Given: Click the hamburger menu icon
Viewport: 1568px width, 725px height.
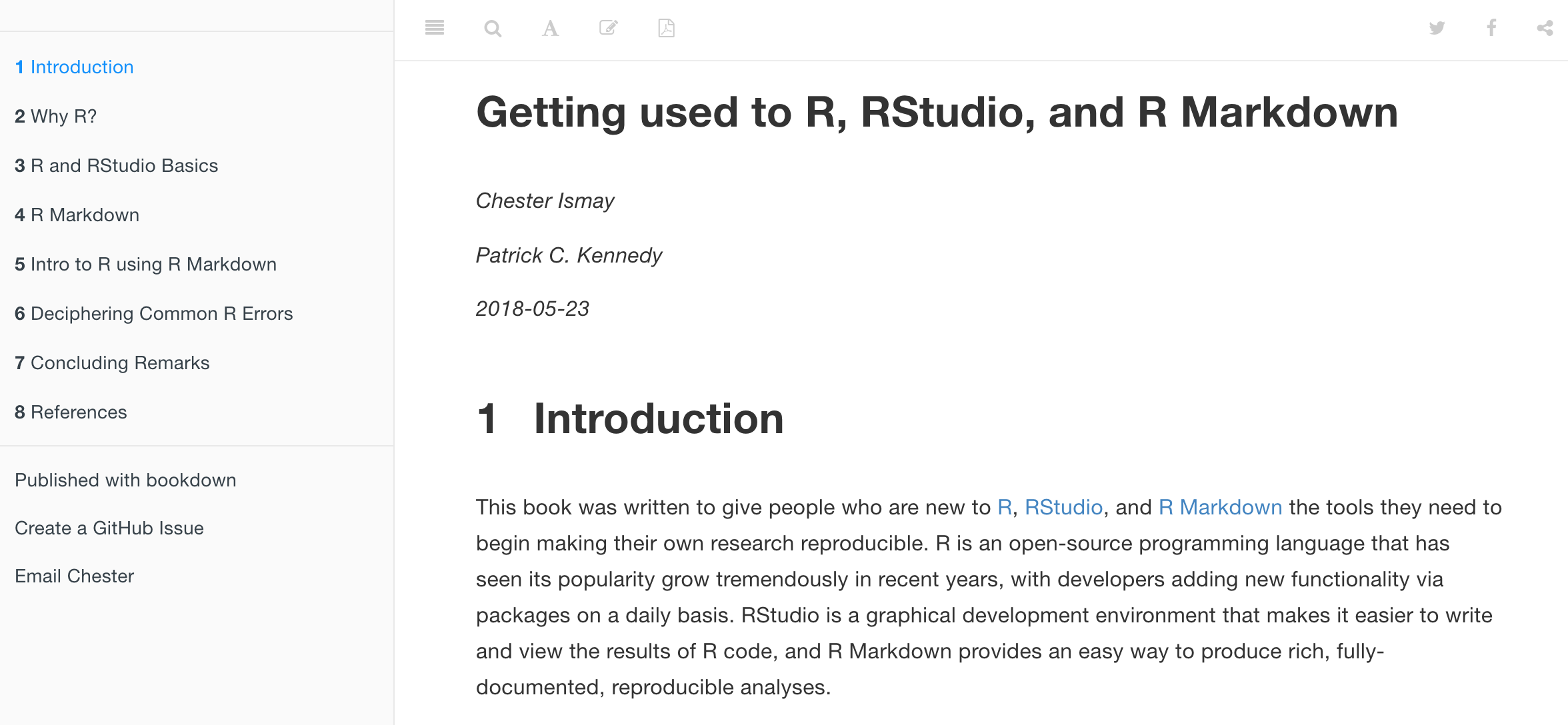Looking at the screenshot, I should [x=433, y=29].
